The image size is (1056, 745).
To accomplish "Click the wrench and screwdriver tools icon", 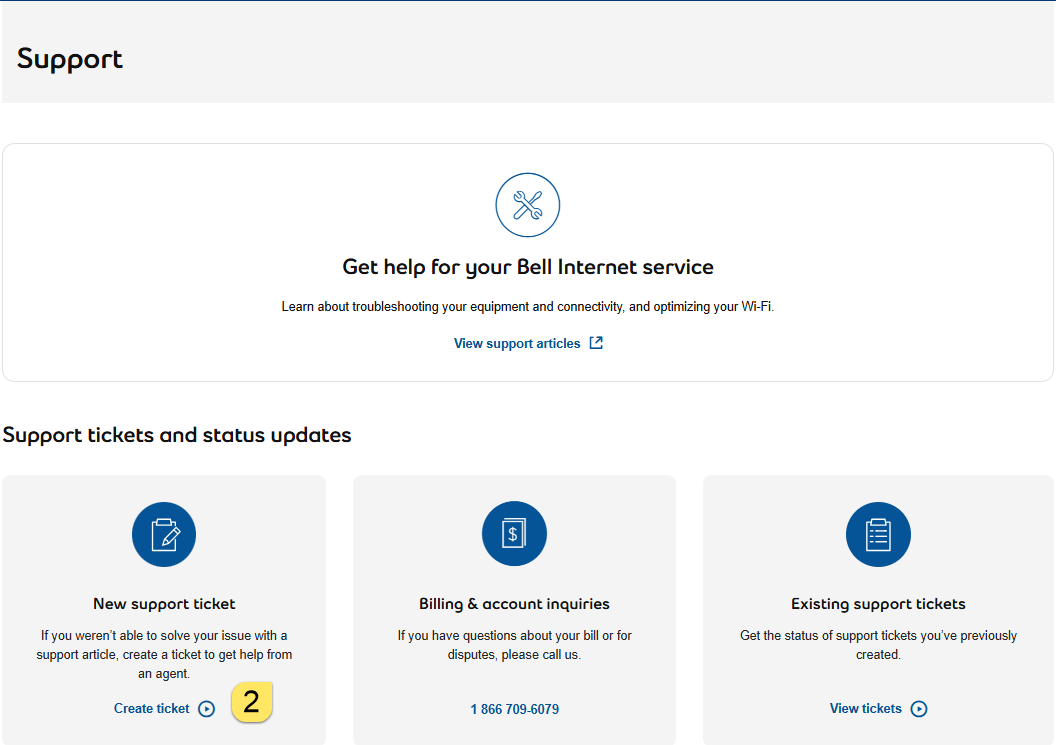I will pos(527,205).
